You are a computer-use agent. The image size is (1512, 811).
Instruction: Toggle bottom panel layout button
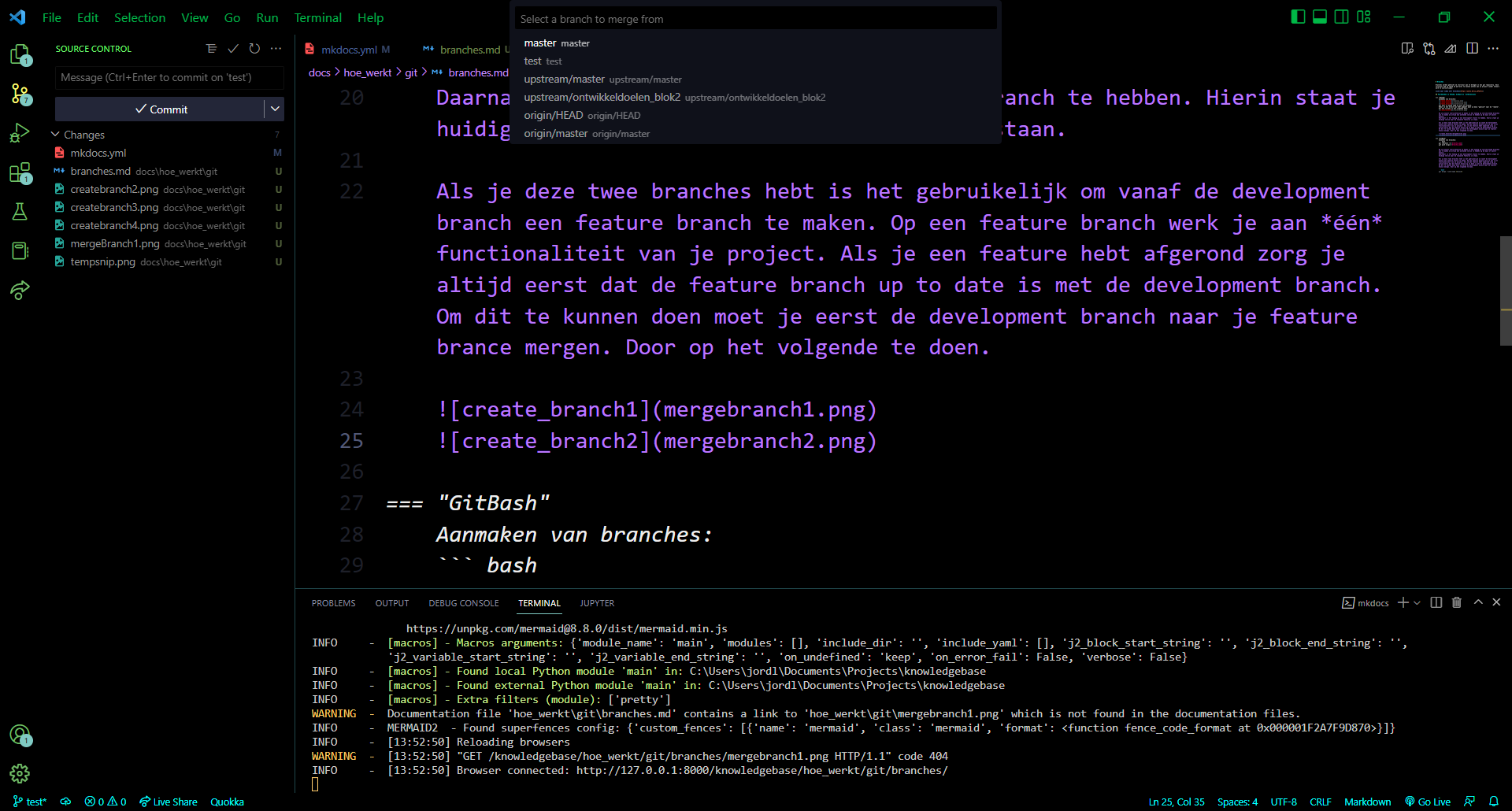click(1320, 17)
